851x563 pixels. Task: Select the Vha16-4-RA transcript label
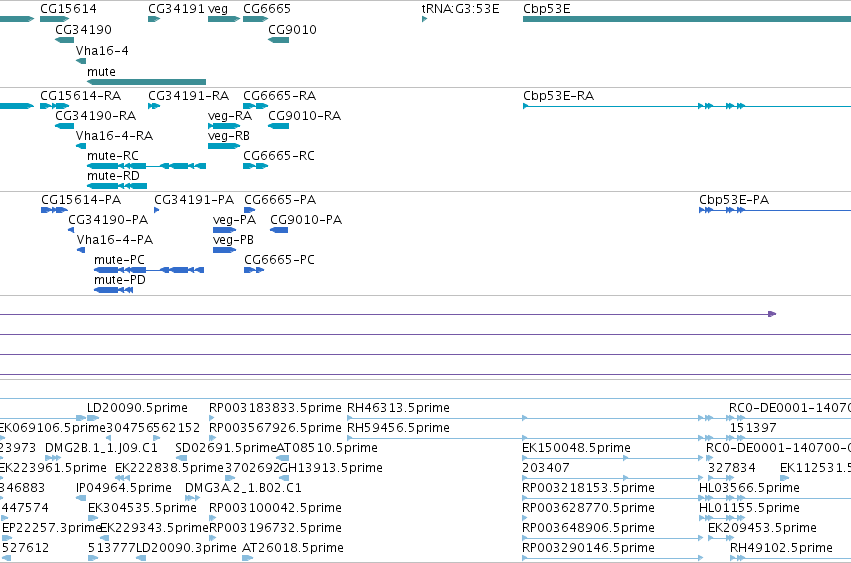[115, 136]
